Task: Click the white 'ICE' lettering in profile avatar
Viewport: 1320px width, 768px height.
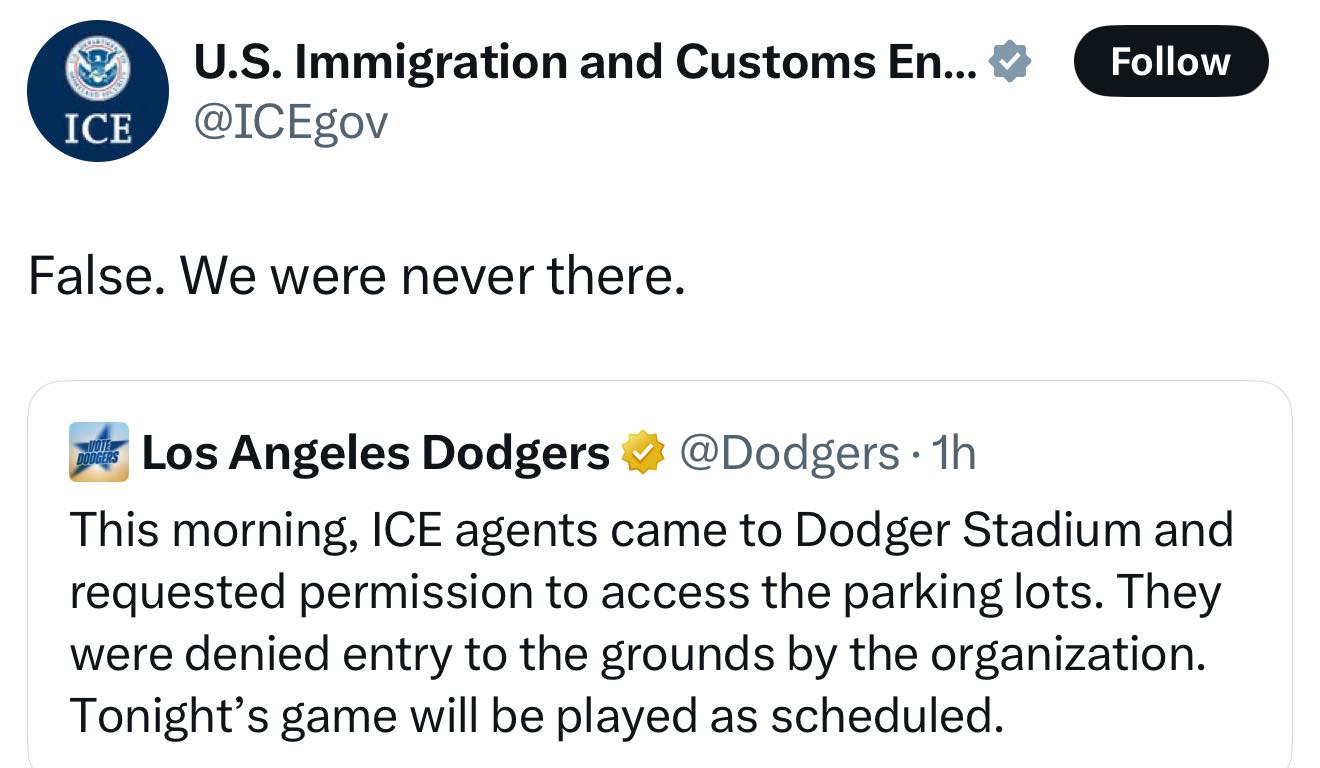Action: (98, 129)
